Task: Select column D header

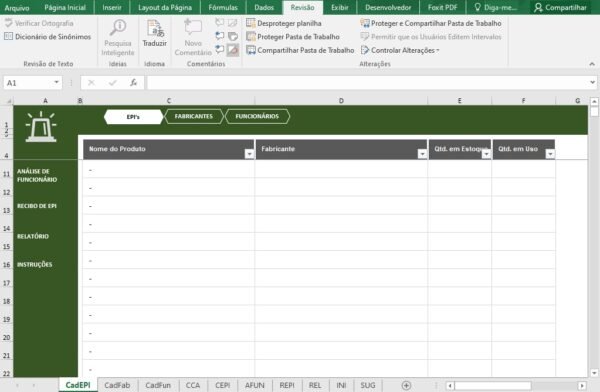Action: click(341, 101)
